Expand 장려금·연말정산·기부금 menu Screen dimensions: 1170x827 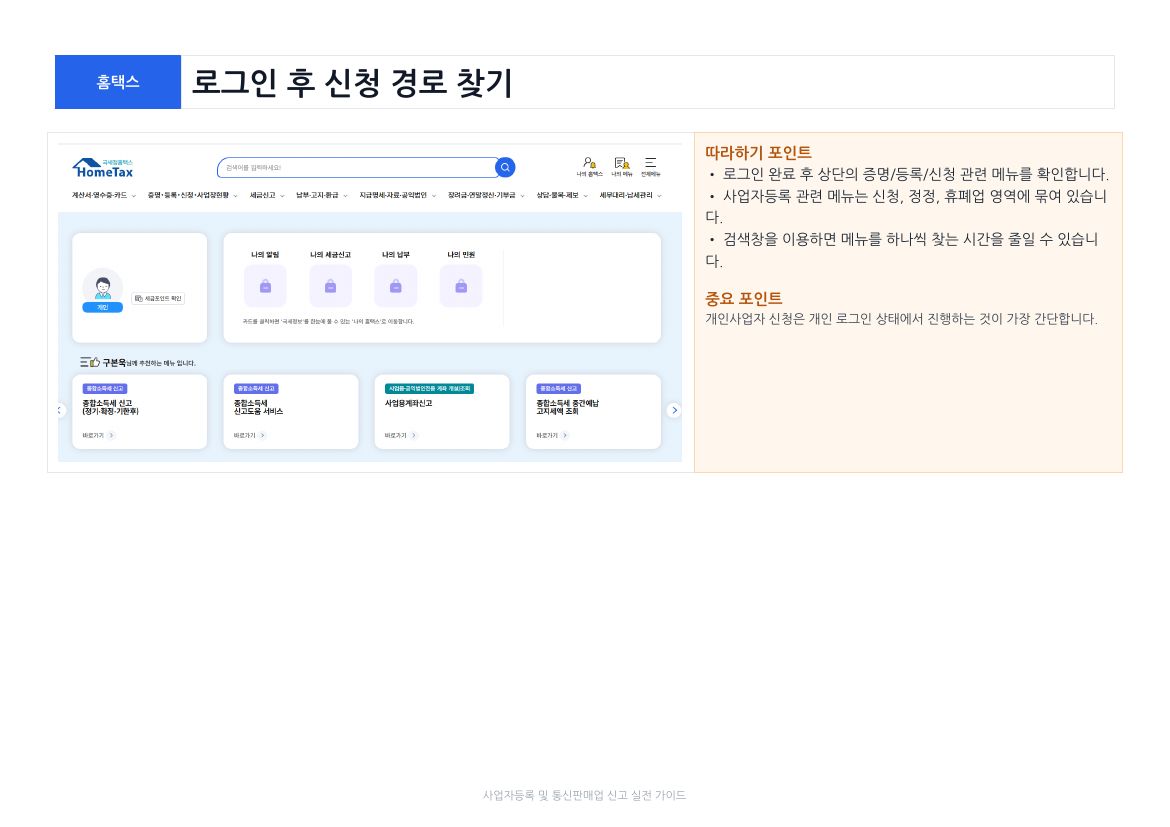click(x=486, y=196)
